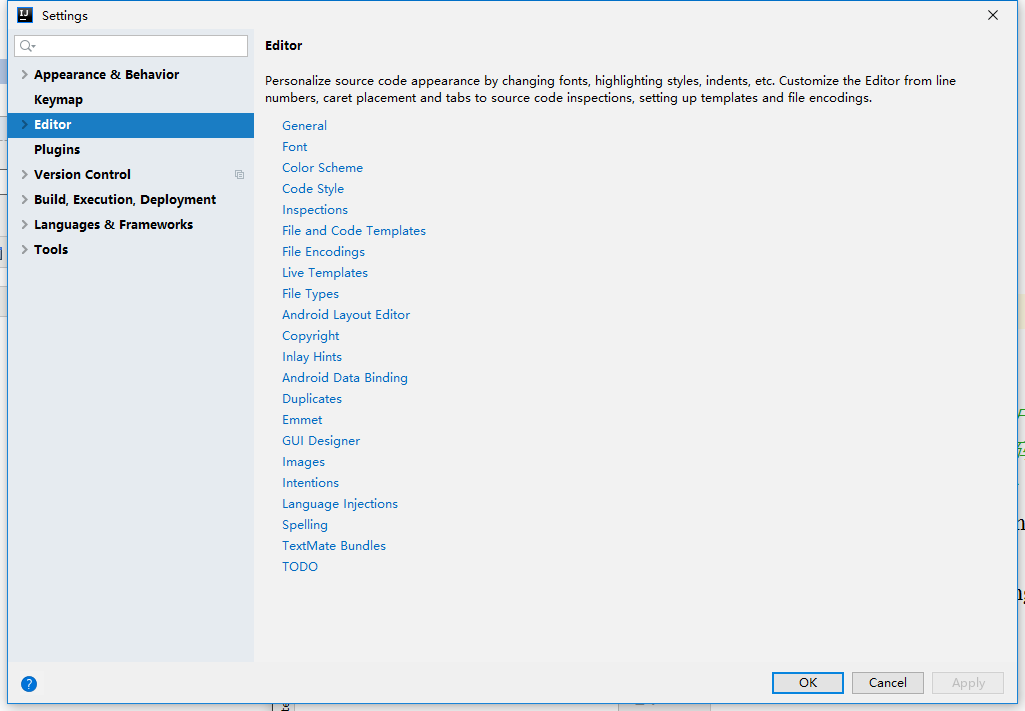Screen dimensions: 1025x711
Task: Open the Inlay Hints link
Action: coord(312,356)
